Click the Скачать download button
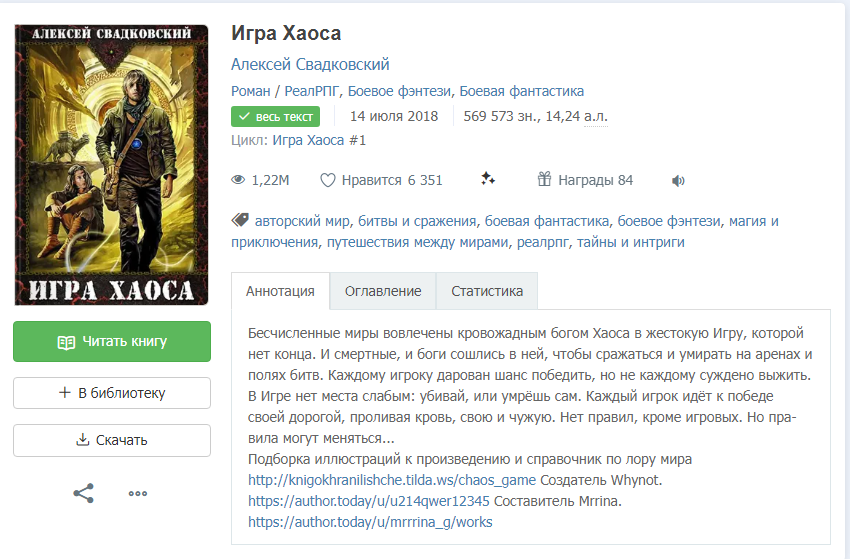This screenshot has width=850, height=559. [112, 440]
